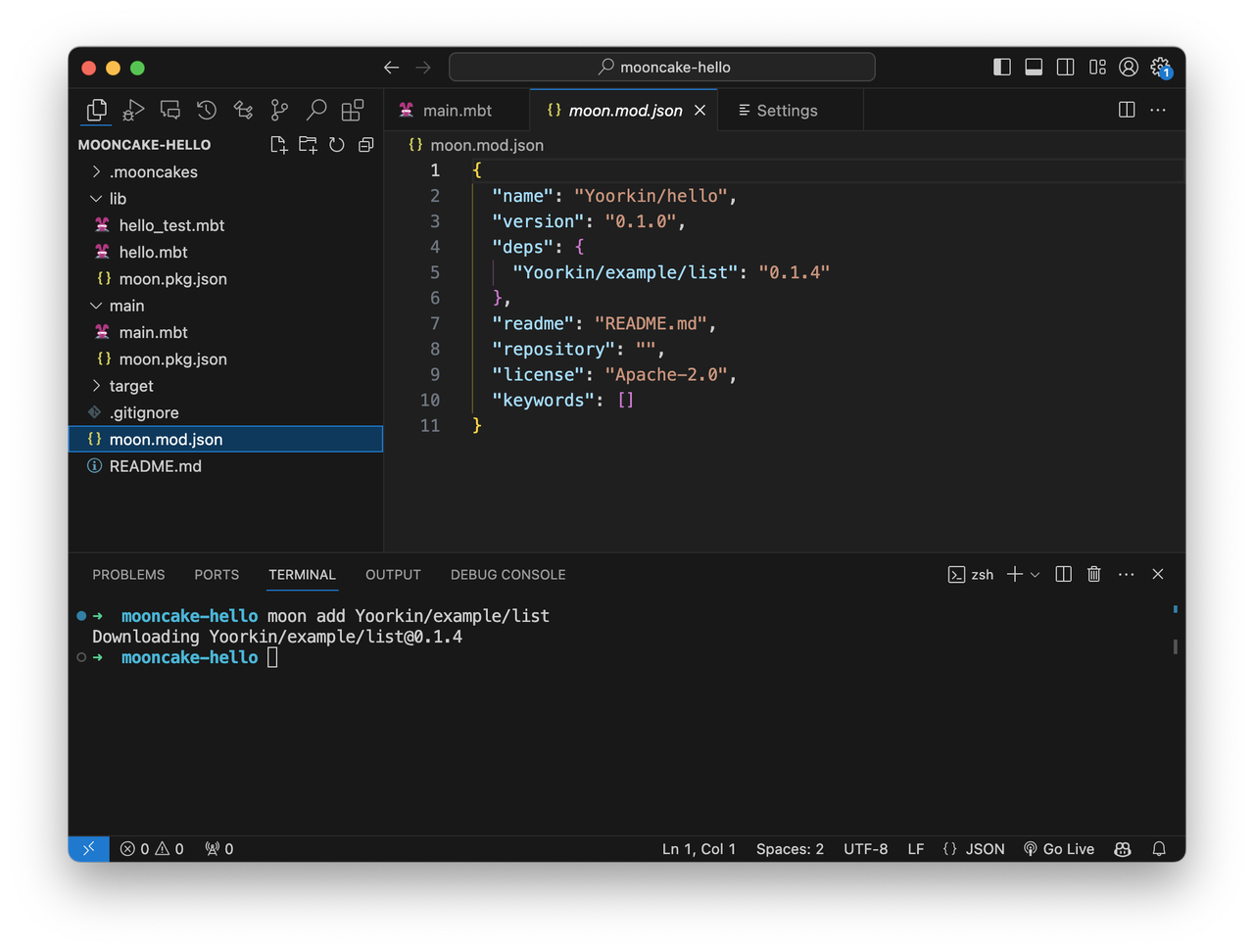The height and width of the screenshot is (952, 1254).
Task: Split the editor to the right
Action: click(x=1127, y=110)
